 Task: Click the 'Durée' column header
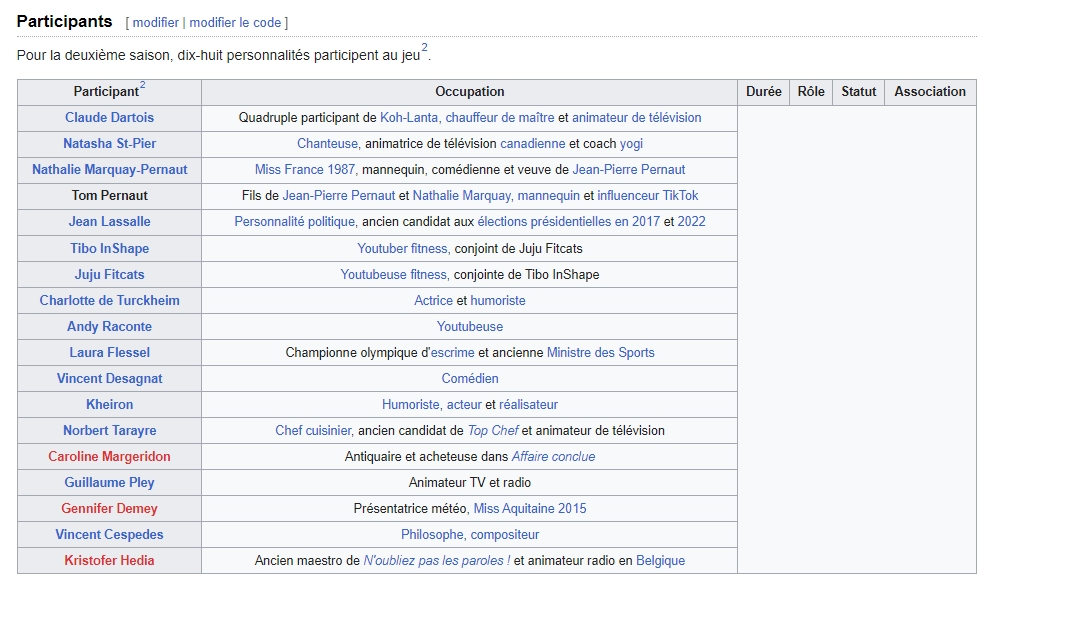[763, 92]
